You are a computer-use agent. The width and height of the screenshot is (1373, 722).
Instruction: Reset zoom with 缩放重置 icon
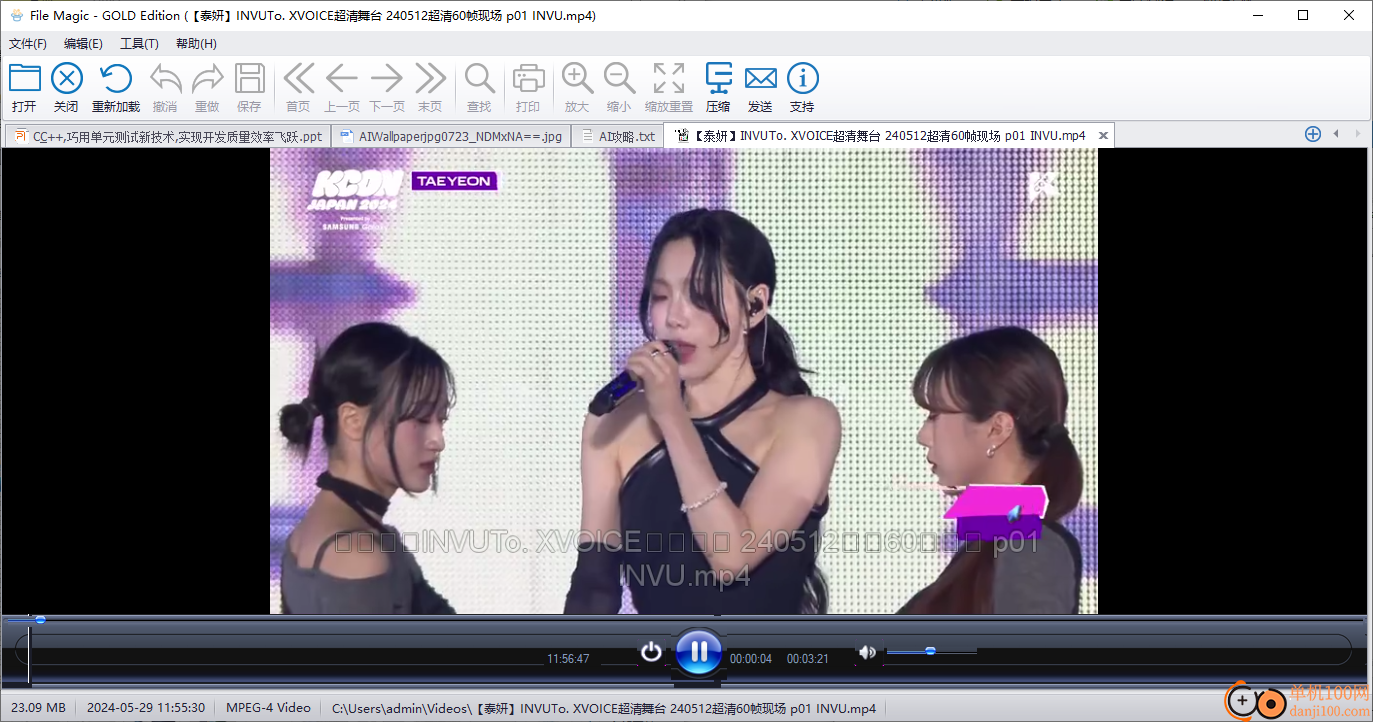pyautogui.click(x=669, y=79)
